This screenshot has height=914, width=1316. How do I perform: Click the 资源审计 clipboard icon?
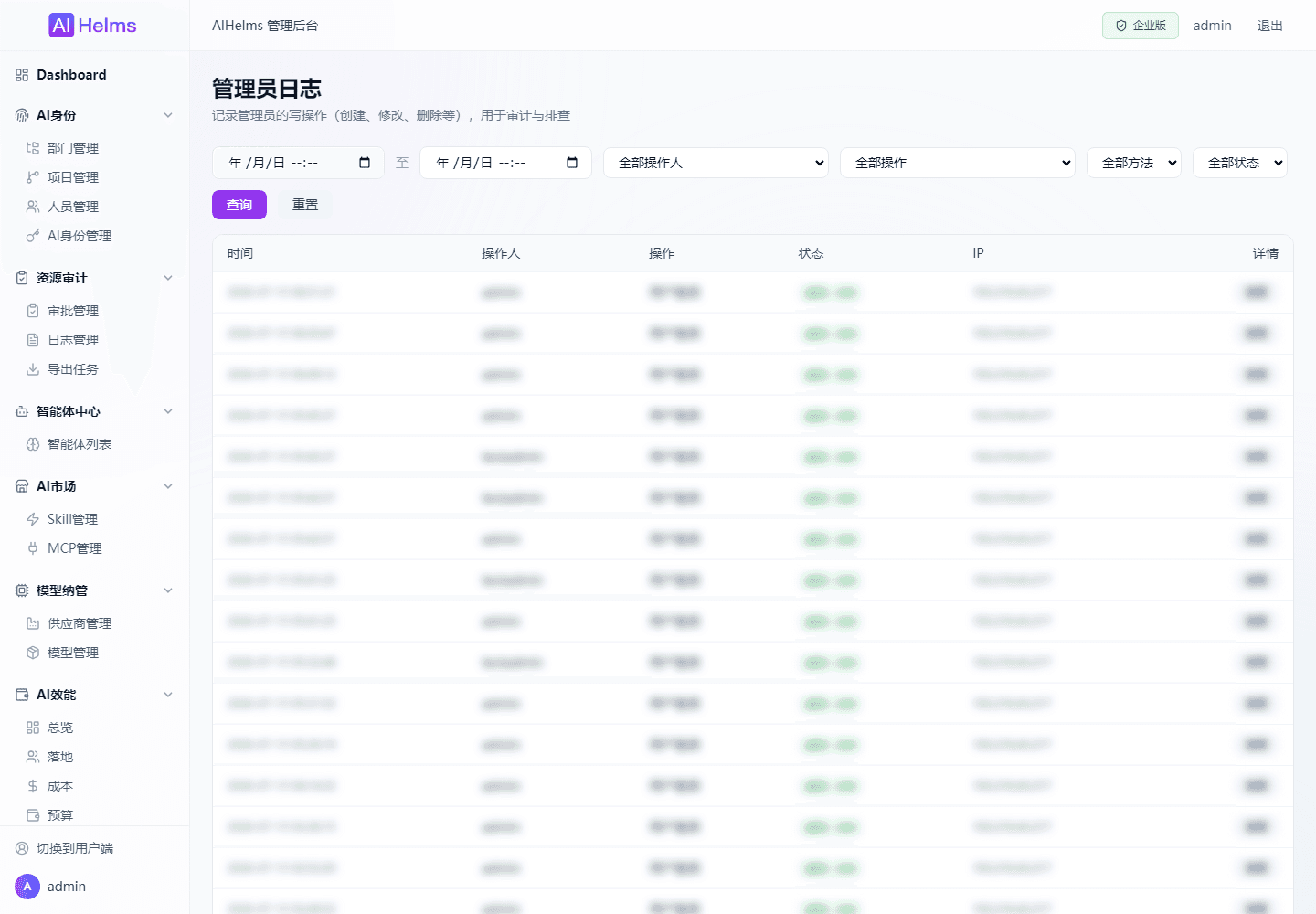(22, 278)
